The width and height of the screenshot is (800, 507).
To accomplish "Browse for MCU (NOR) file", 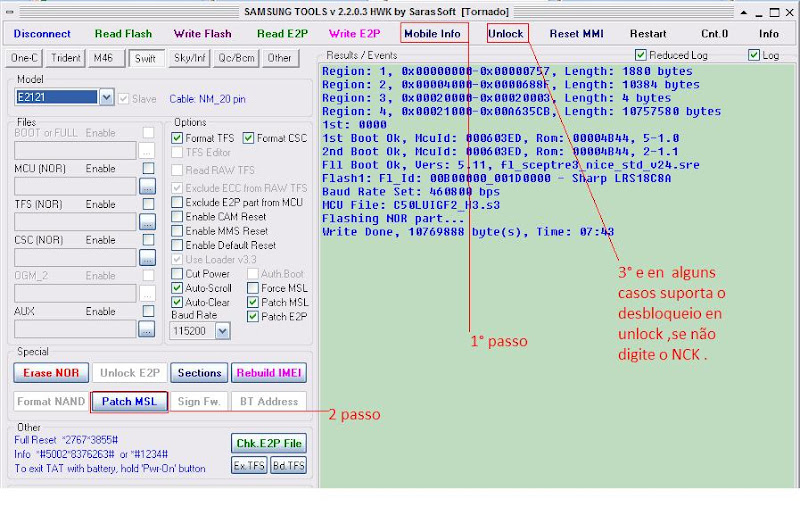I will (x=147, y=187).
